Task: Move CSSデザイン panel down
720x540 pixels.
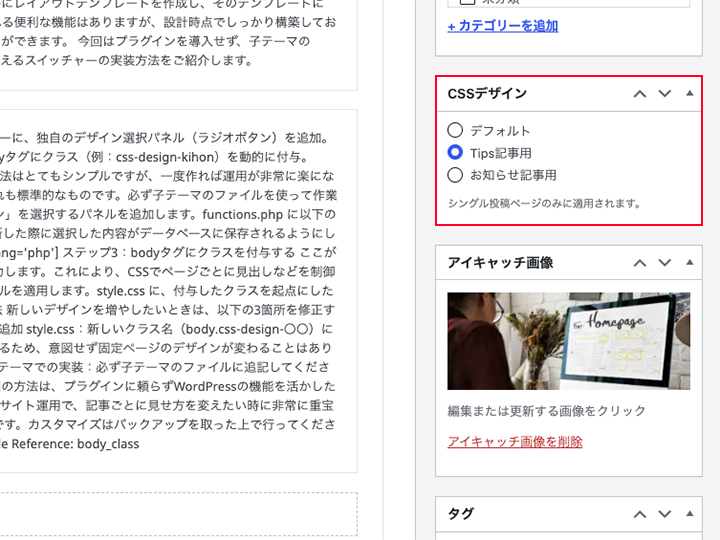Action: pyautogui.click(x=664, y=94)
